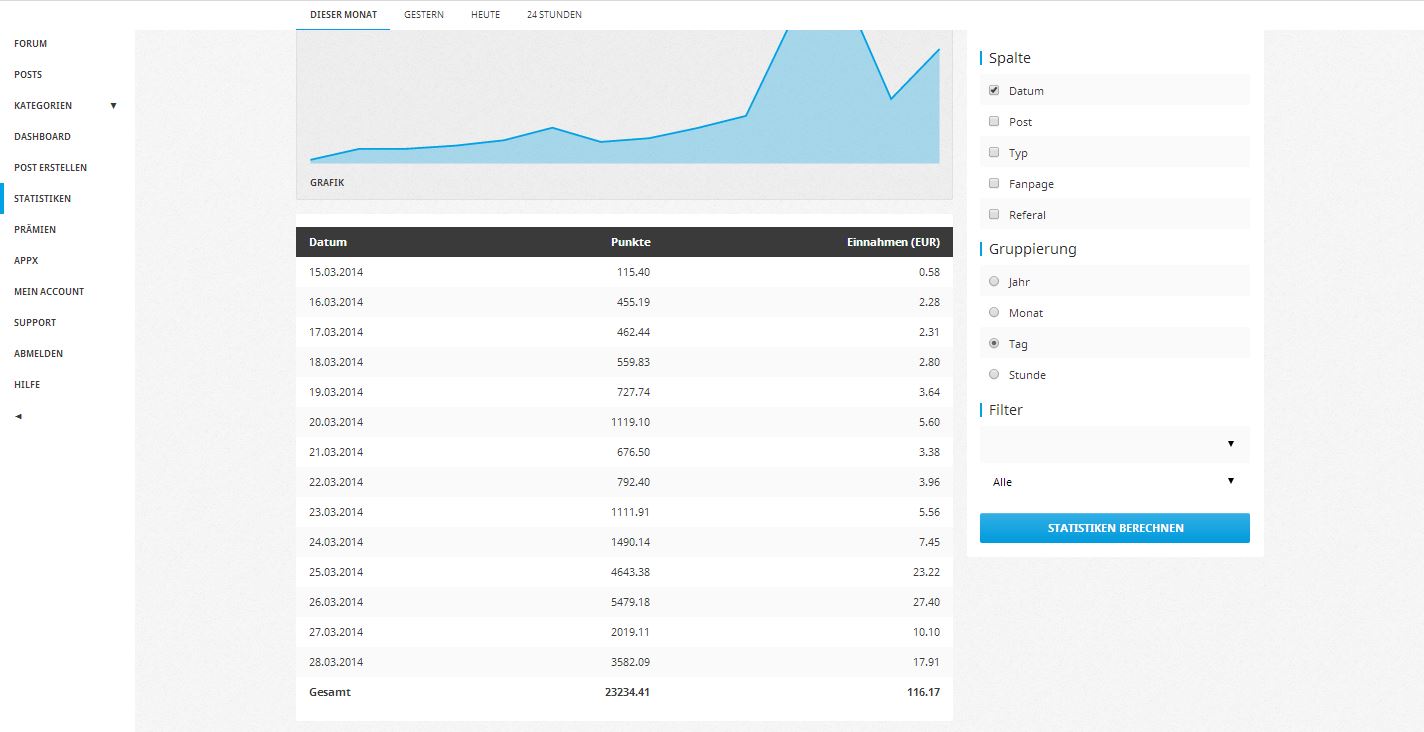This screenshot has height=732, width=1424.
Task: Open the empty Filter dropdown
Action: pyautogui.click(x=1114, y=444)
